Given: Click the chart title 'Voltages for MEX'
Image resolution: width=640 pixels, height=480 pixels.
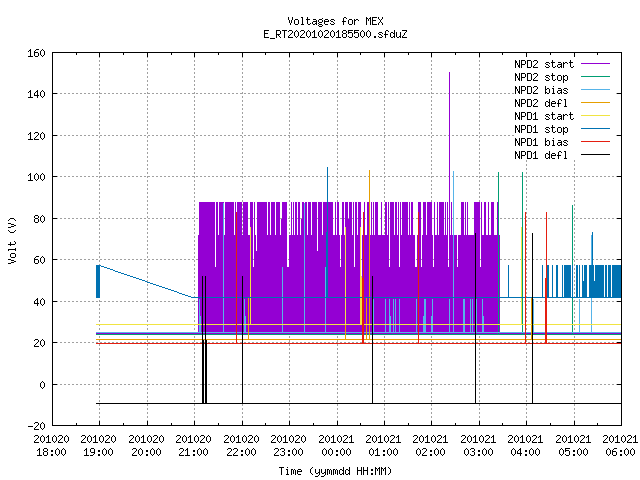Looking at the screenshot, I should point(335,21).
